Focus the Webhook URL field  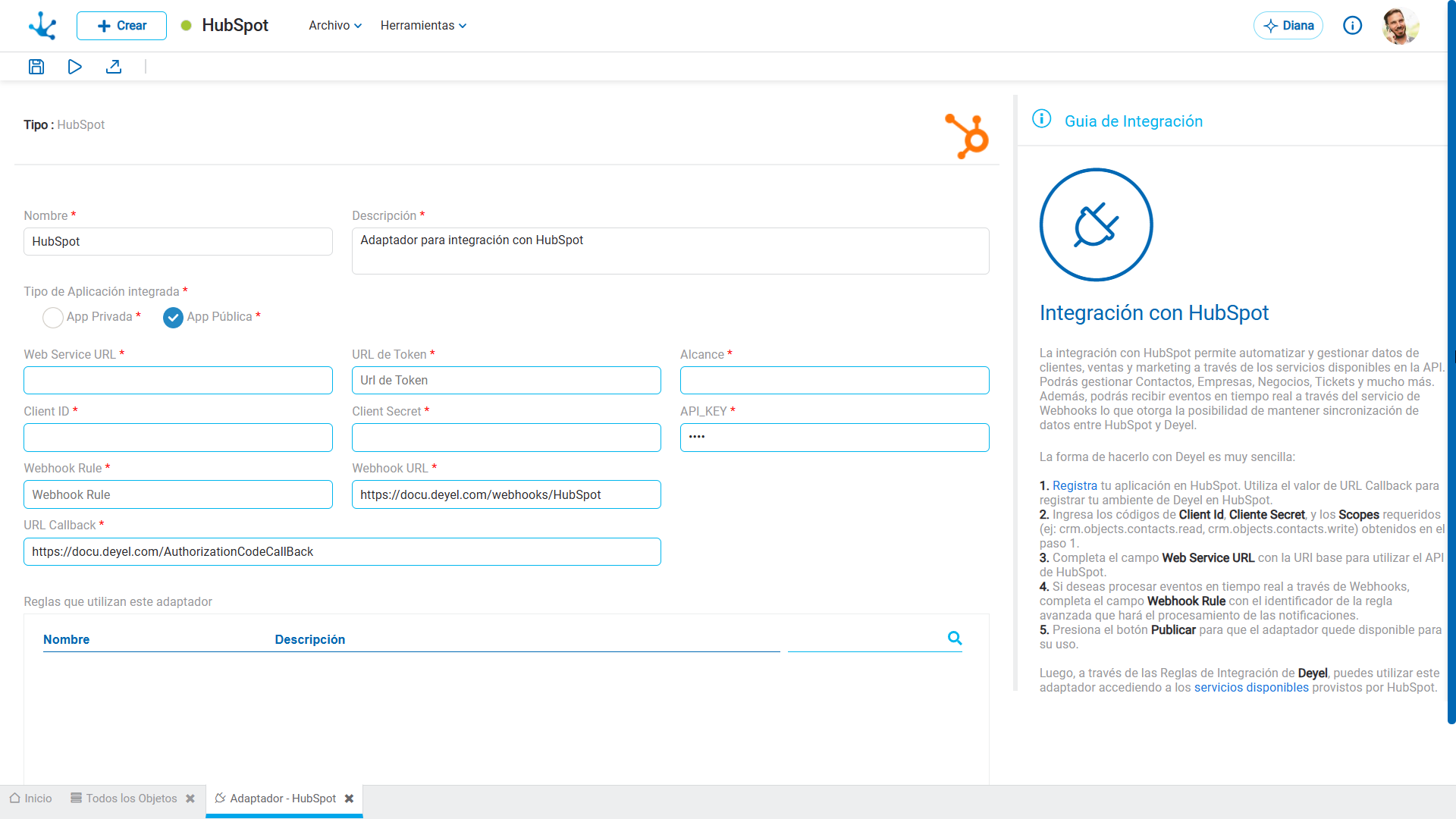point(507,494)
